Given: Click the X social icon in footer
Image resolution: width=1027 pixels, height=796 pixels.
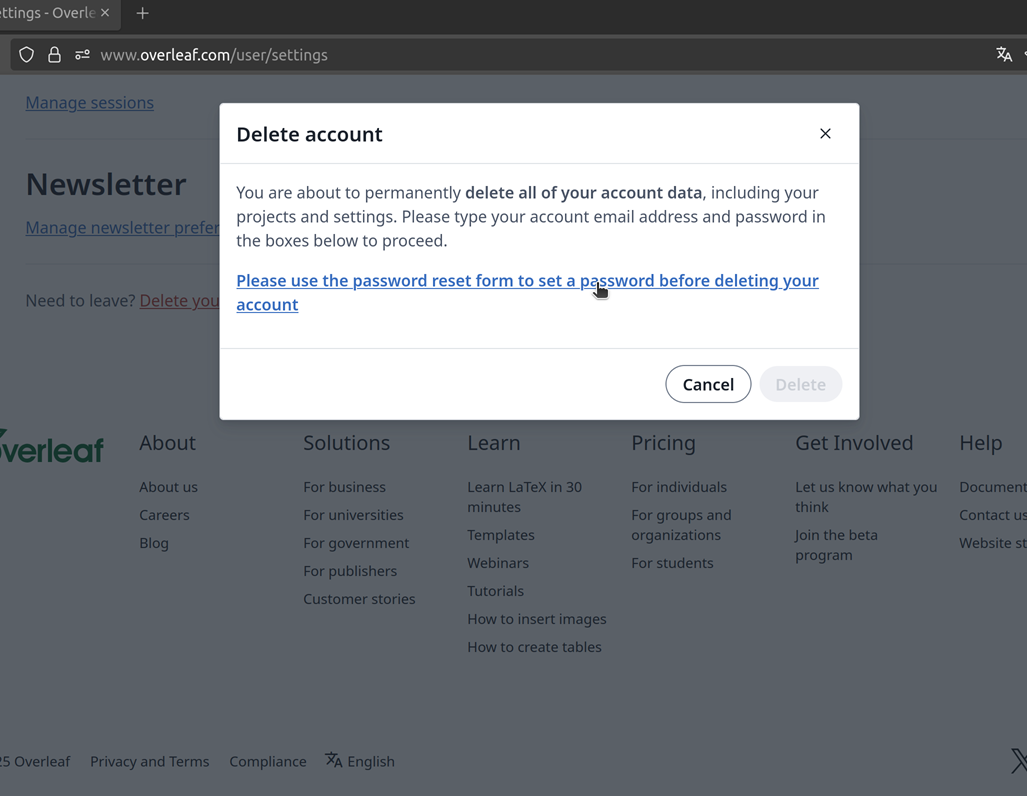Looking at the screenshot, I should 1018,761.
